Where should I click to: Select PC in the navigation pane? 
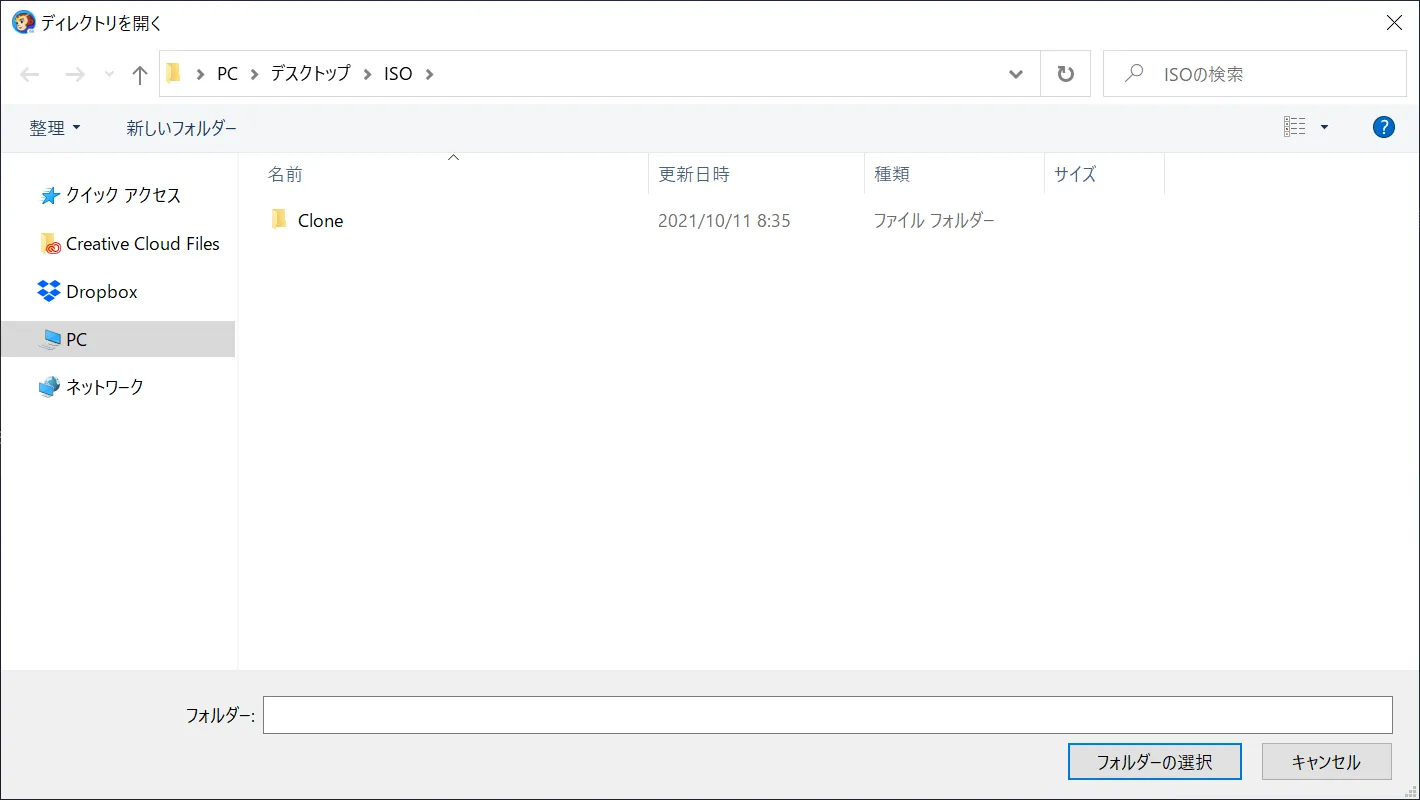[118, 339]
